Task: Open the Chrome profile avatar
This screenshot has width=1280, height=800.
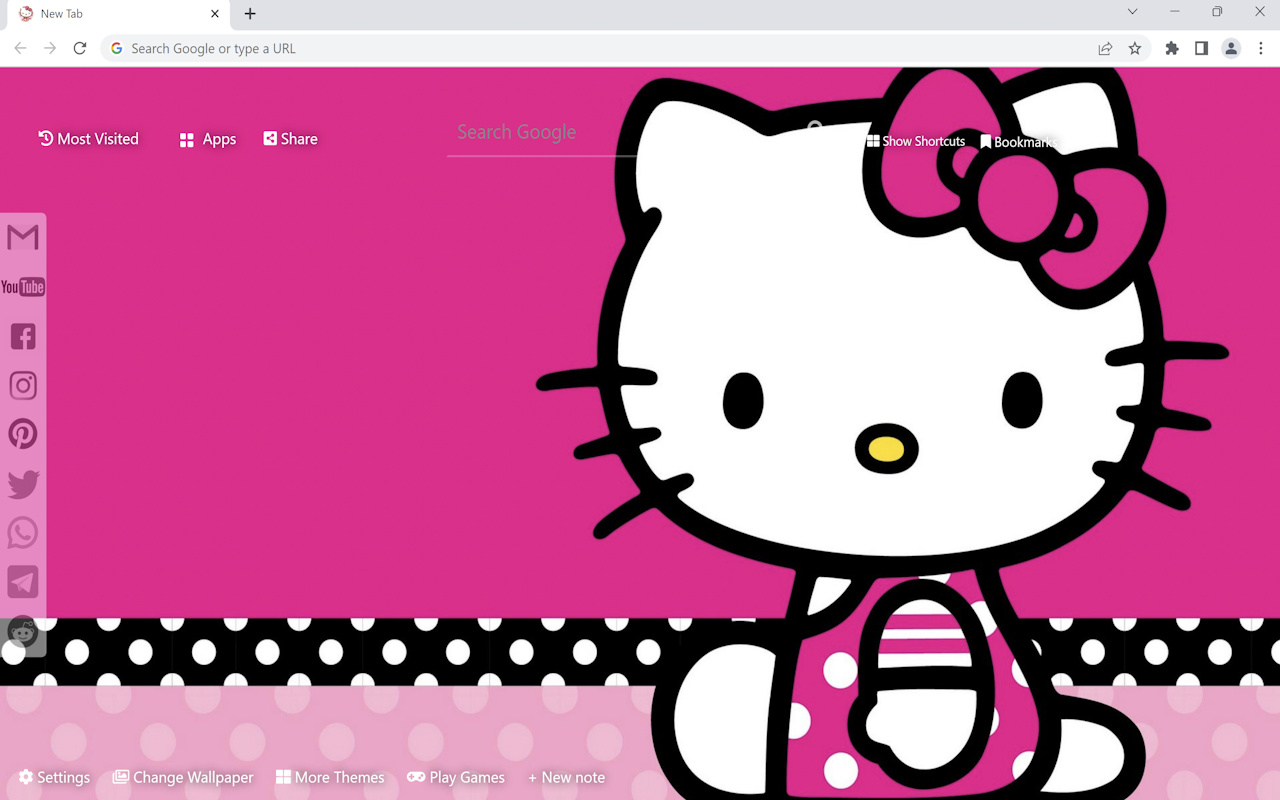Action: [x=1231, y=48]
